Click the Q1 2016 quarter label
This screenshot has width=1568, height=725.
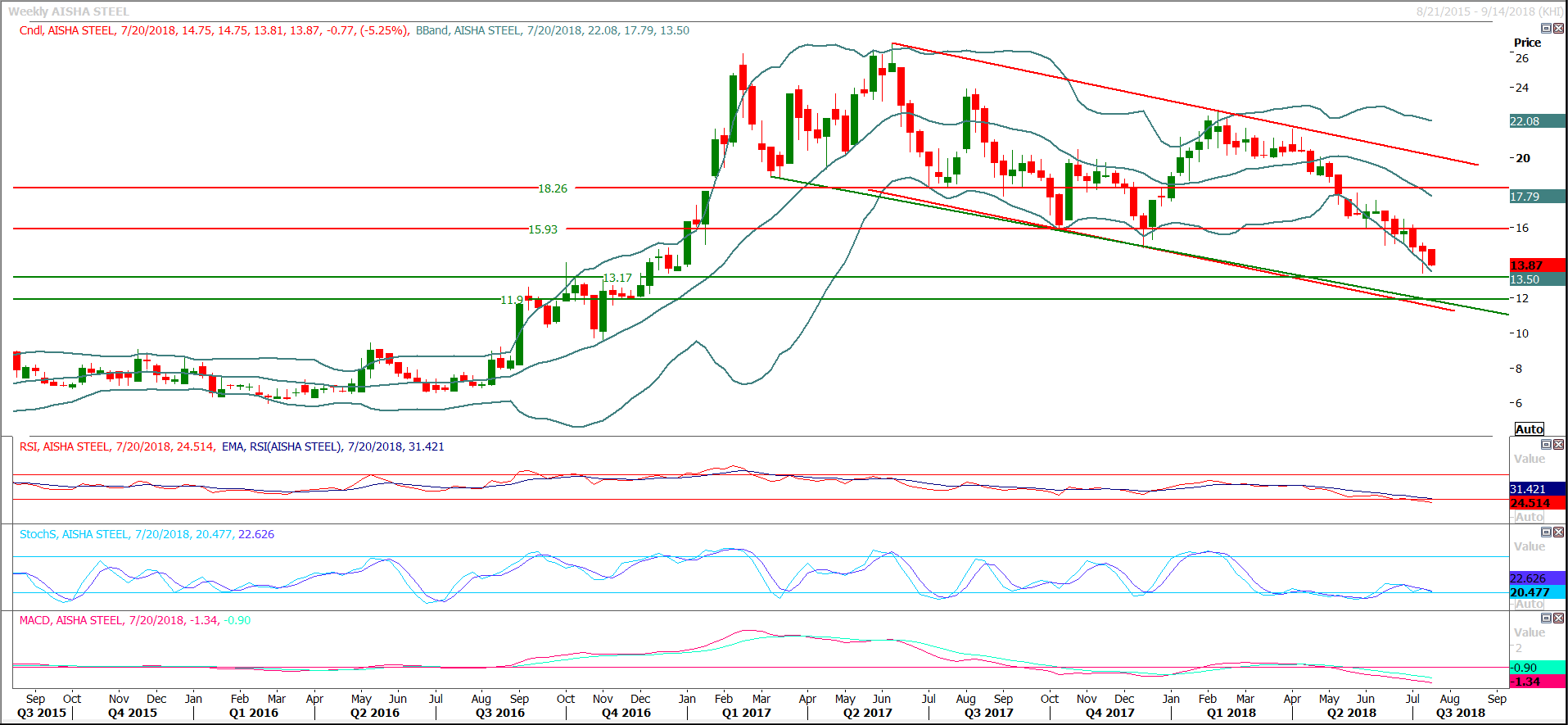tap(254, 713)
